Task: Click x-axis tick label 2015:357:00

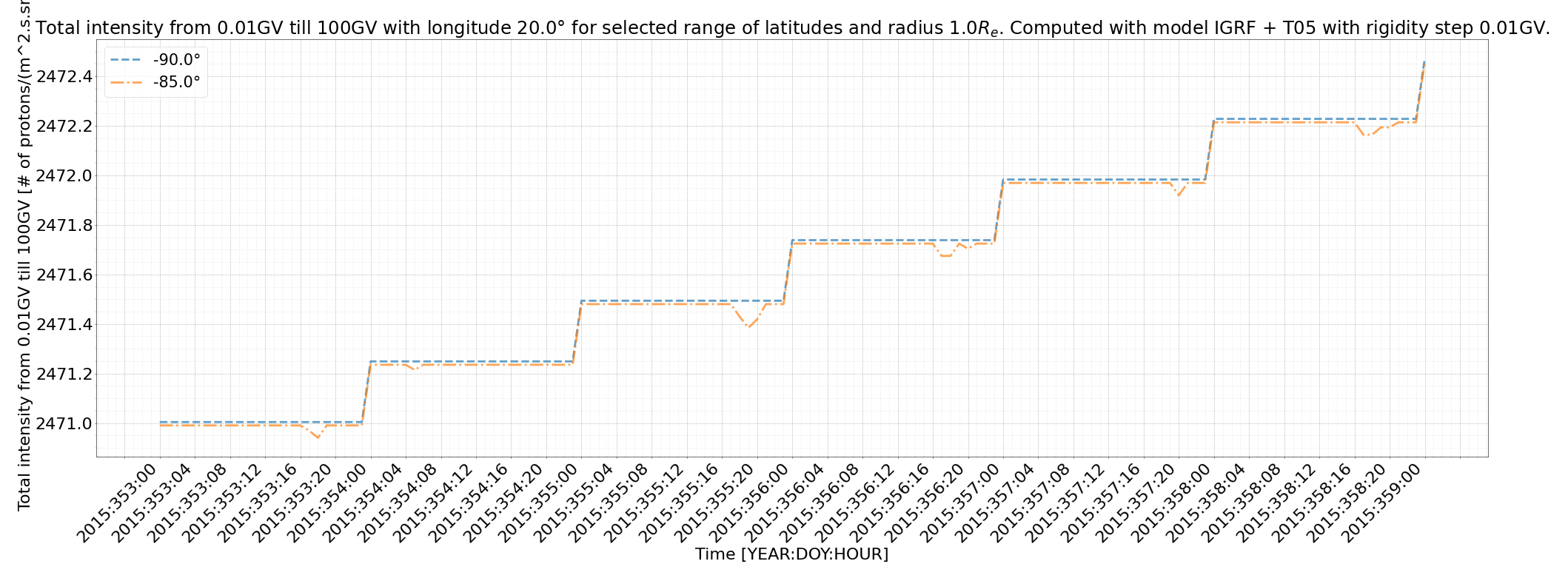Action: click(962, 503)
